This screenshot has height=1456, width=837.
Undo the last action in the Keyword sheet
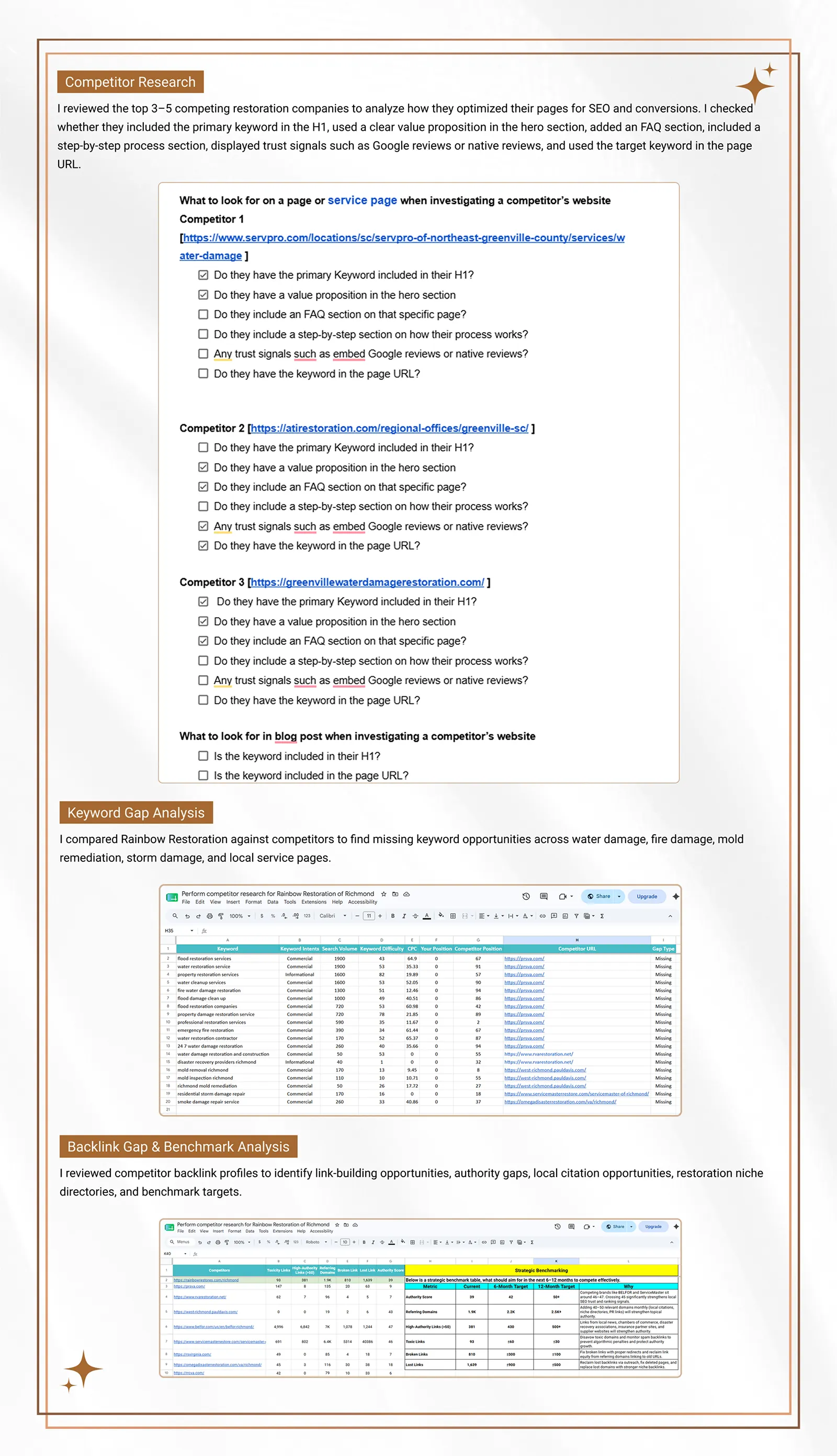coord(187,916)
